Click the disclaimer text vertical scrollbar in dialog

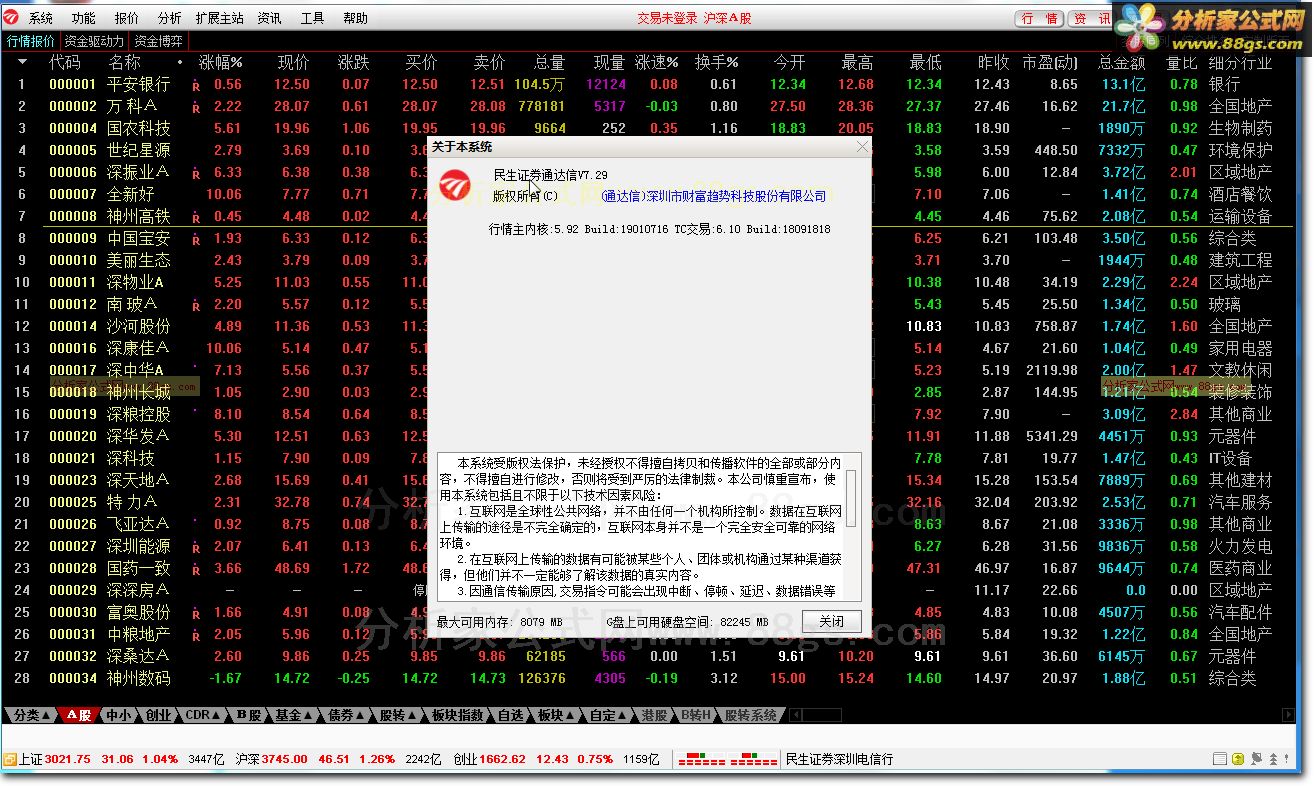[851, 525]
